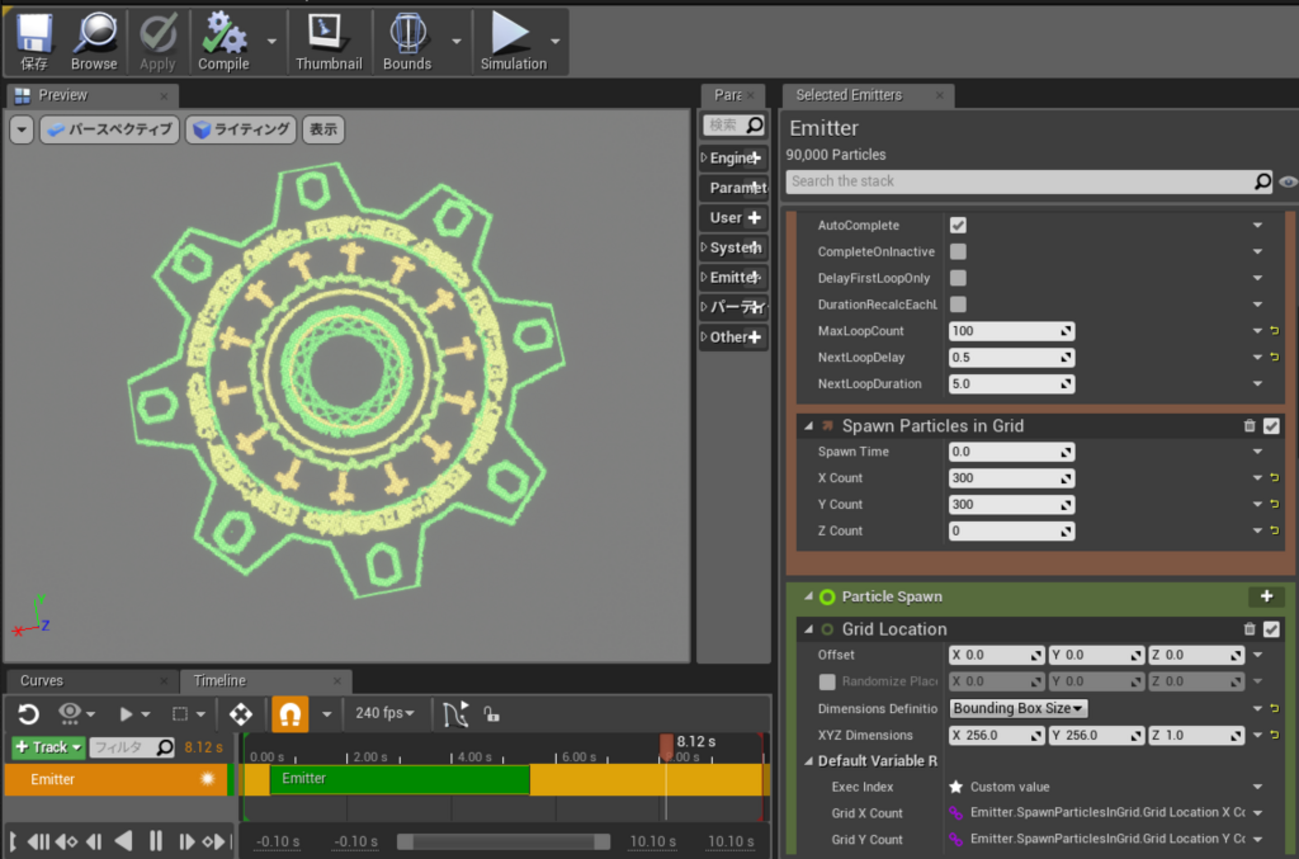Open the Bounding Box Size dropdown

tap(1017, 708)
